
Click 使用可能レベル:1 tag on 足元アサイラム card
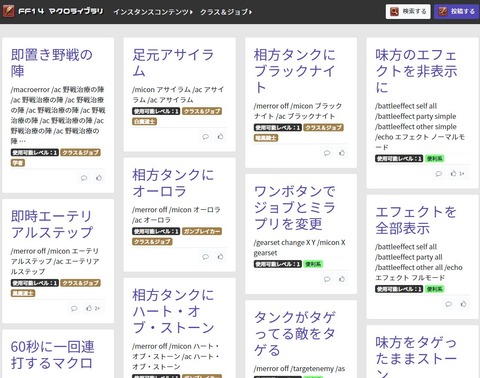click(156, 111)
